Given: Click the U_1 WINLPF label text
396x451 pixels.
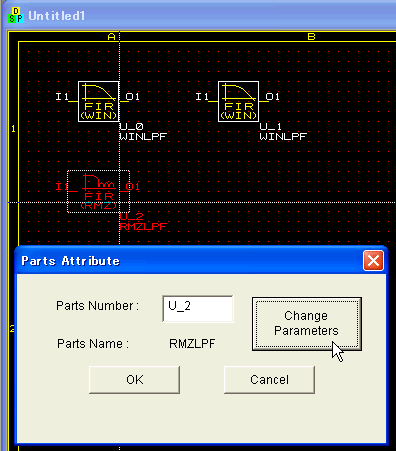Looking at the screenshot, I should 283,132.
